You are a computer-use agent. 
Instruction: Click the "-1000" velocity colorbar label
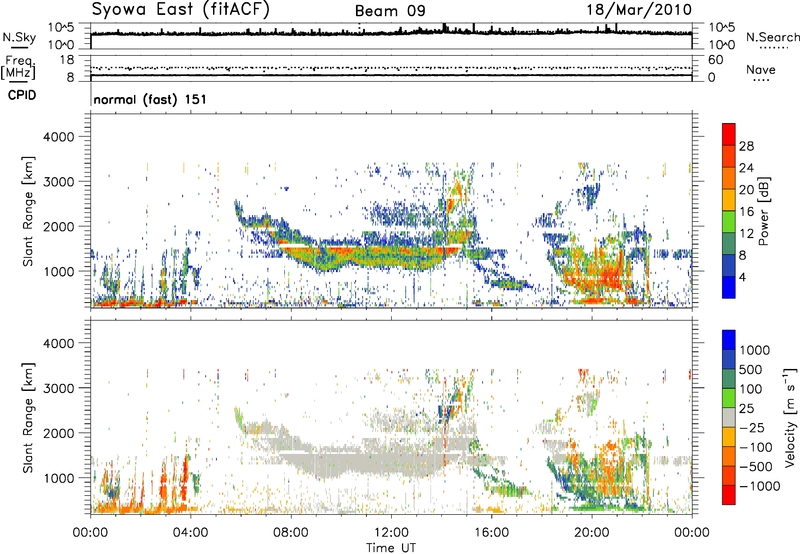759,486
